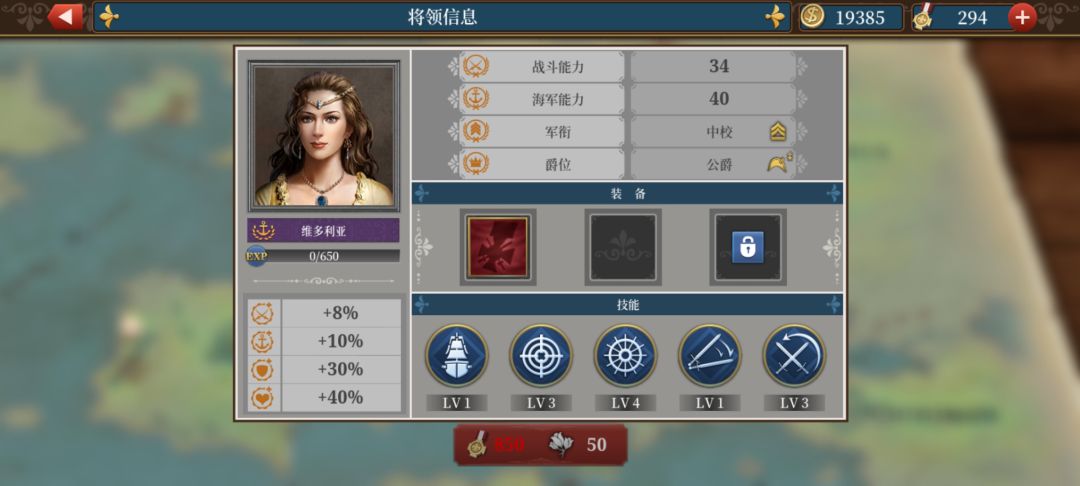Click the 战斗能力 stat row
Viewport: 1080px width, 486px height.
point(627,67)
